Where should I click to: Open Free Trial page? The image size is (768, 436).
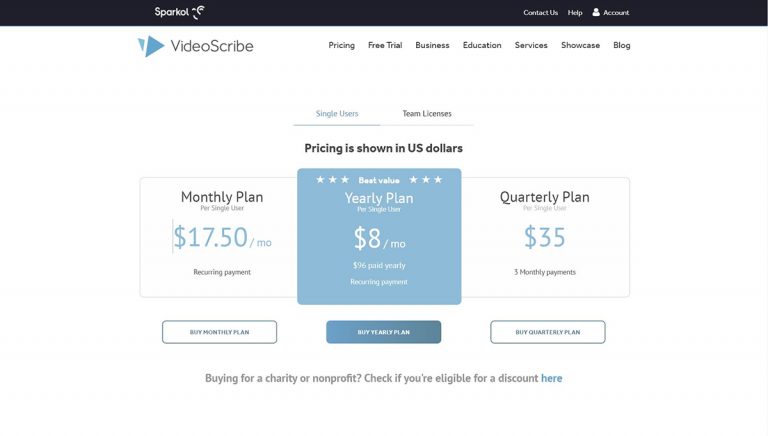tap(385, 45)
